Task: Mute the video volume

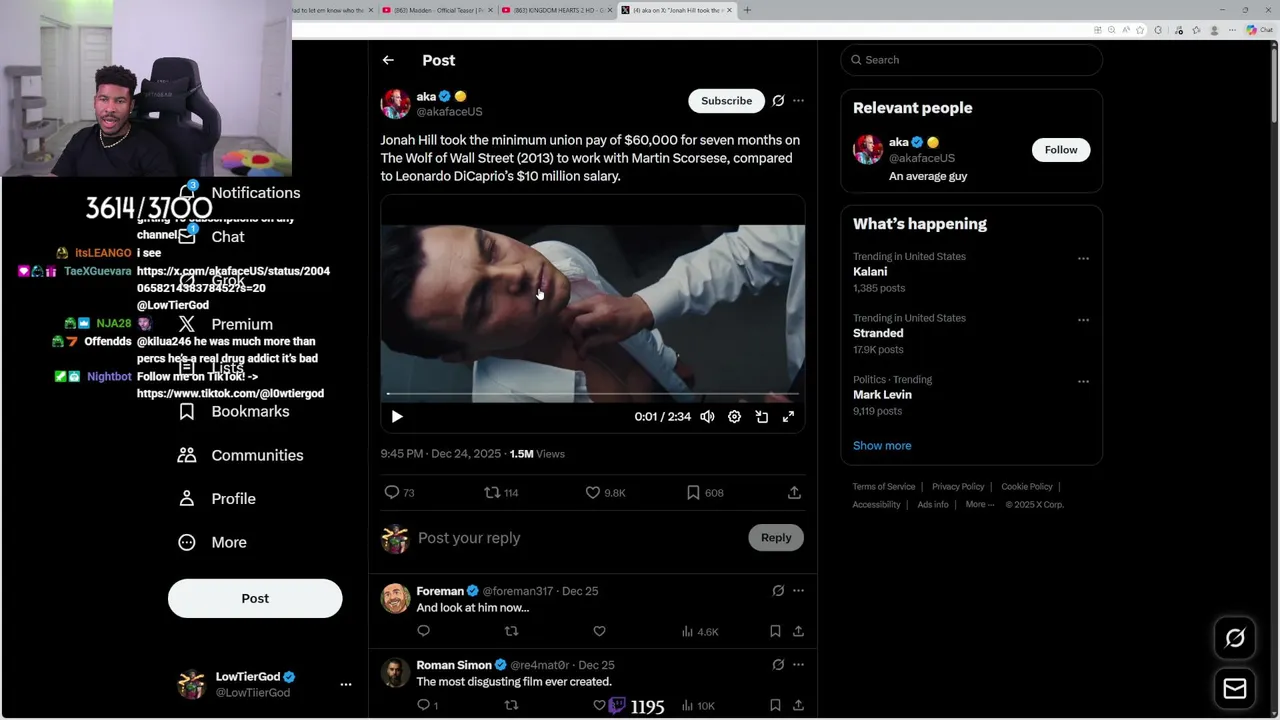Action: pyautogui.click(x=707, y=417)
